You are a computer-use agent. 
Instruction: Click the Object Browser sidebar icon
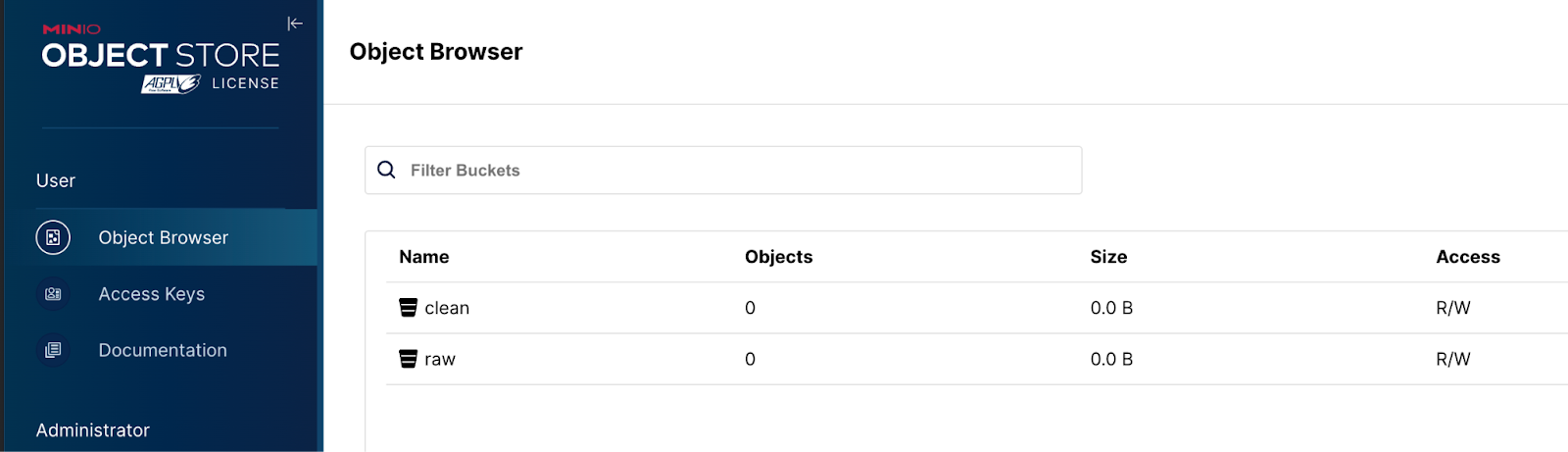(x=53, y=237)
